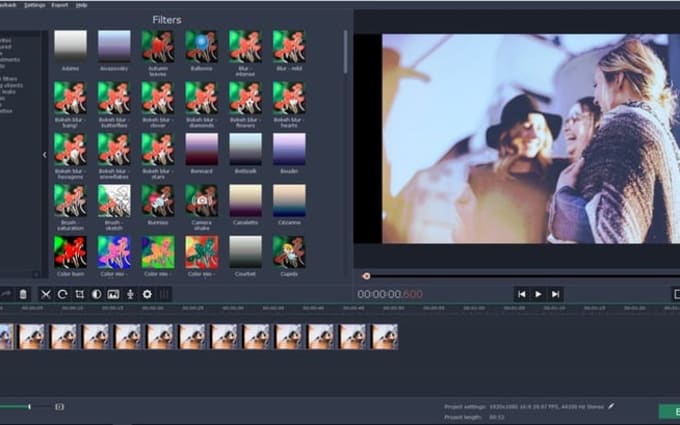Play the preview video

[538, 294]
